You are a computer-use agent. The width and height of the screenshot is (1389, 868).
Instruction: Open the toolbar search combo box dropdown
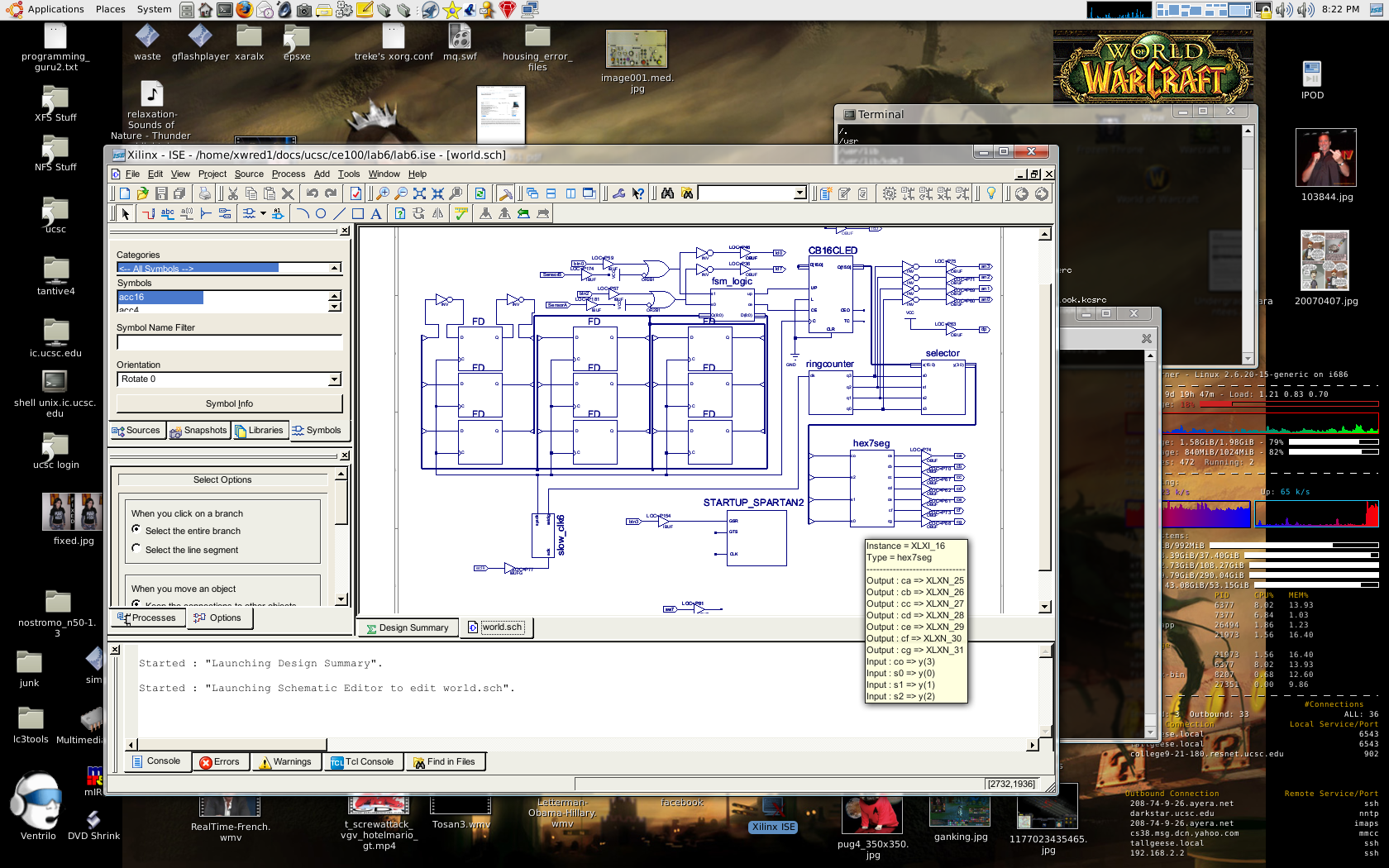click(x=800, y=193)
